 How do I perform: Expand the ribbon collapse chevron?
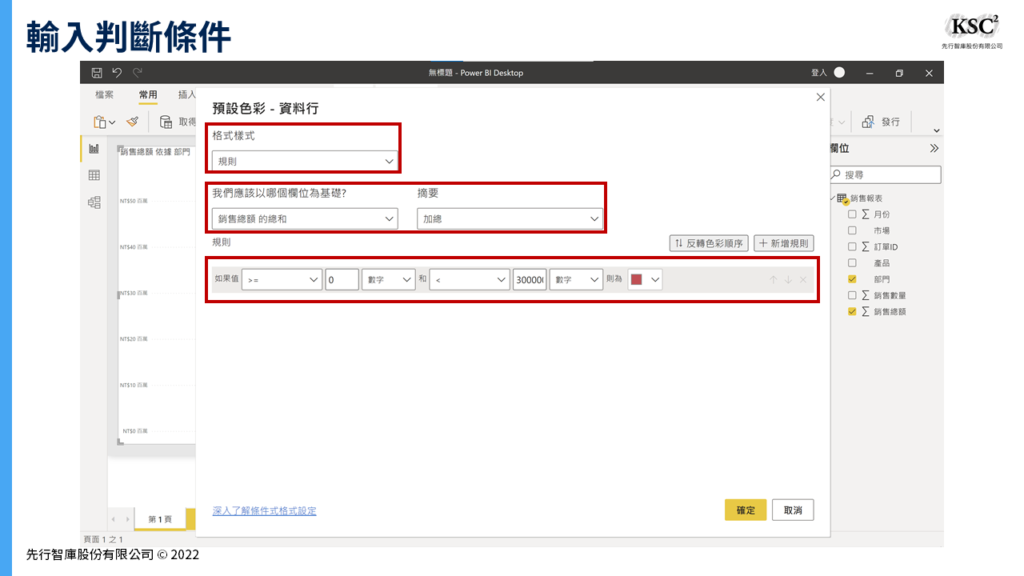(x=936, y=131)
